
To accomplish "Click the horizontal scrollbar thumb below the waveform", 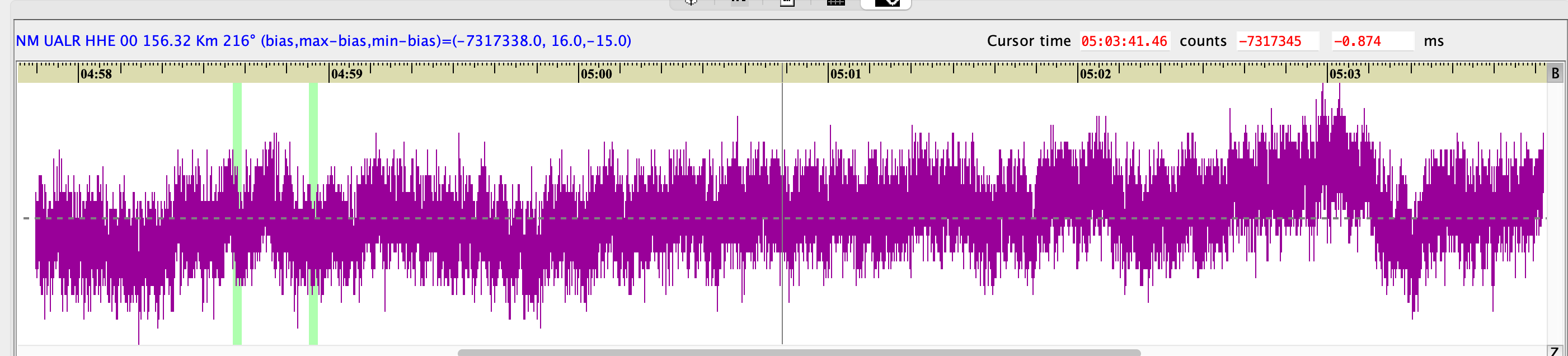I will coord(799,352).
